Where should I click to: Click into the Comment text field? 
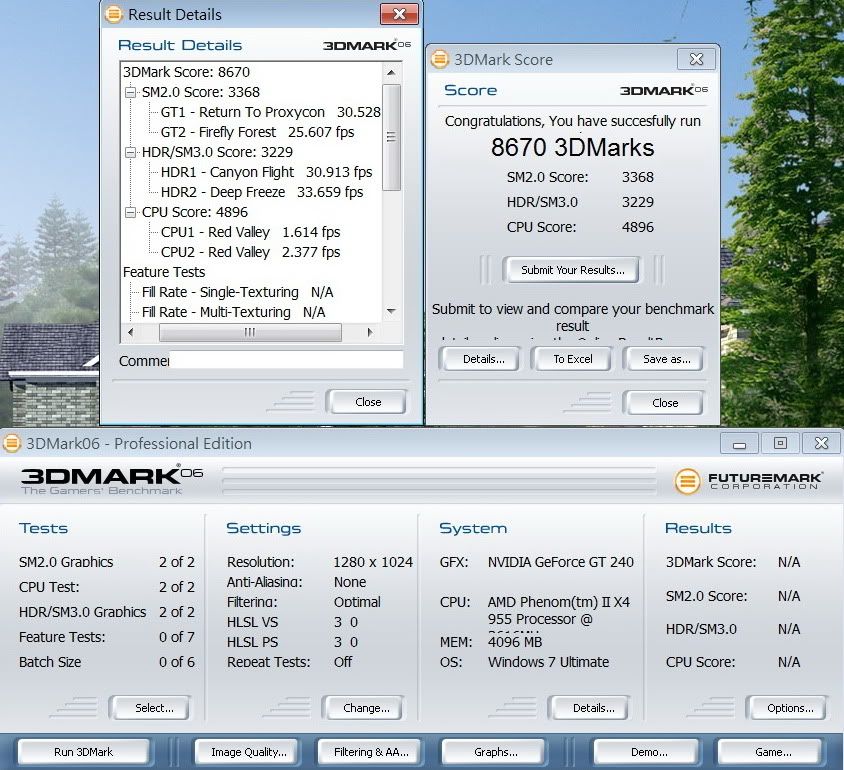[286, 360]
